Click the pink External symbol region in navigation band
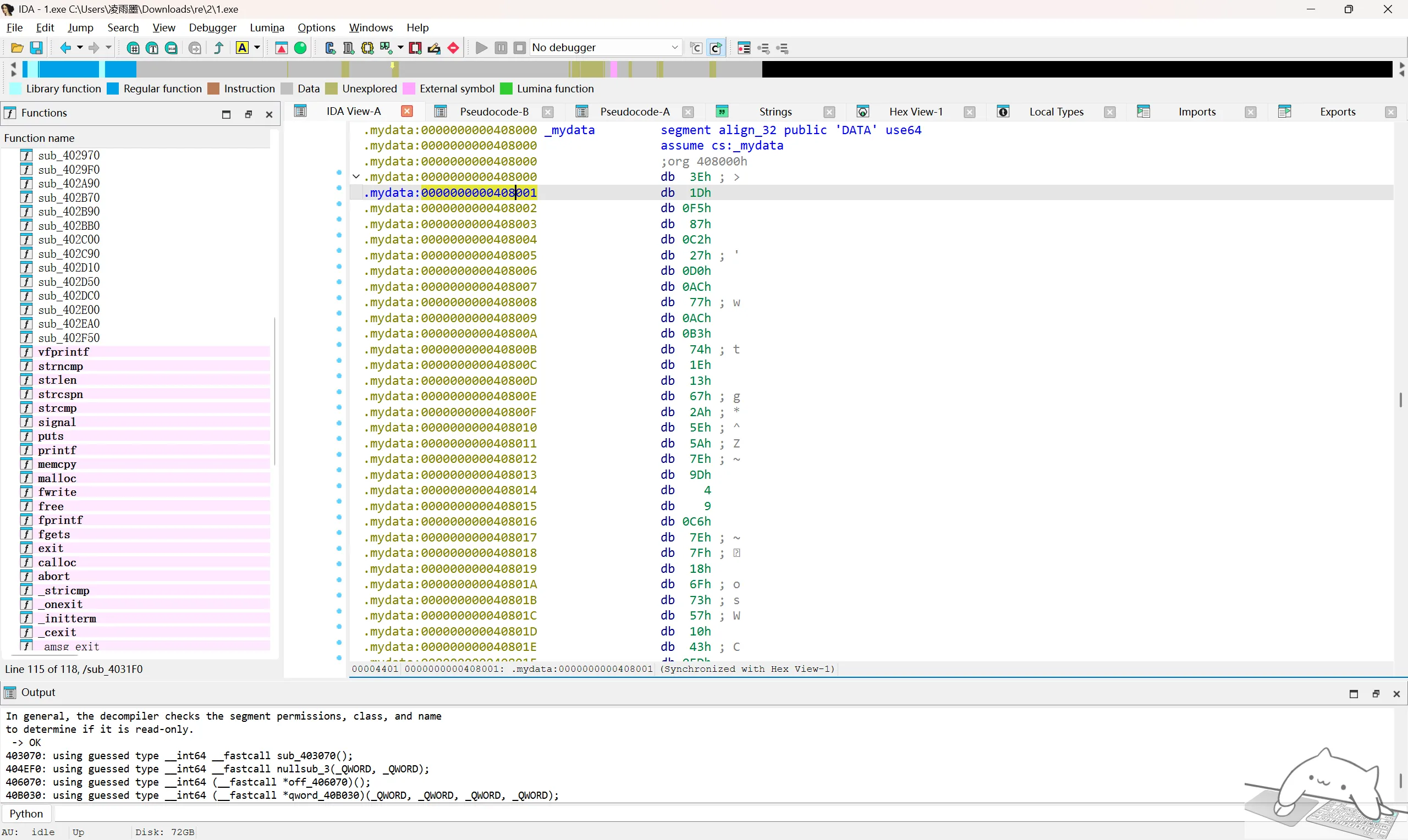This screenshot has height=840, width=1408. [614, 69]
